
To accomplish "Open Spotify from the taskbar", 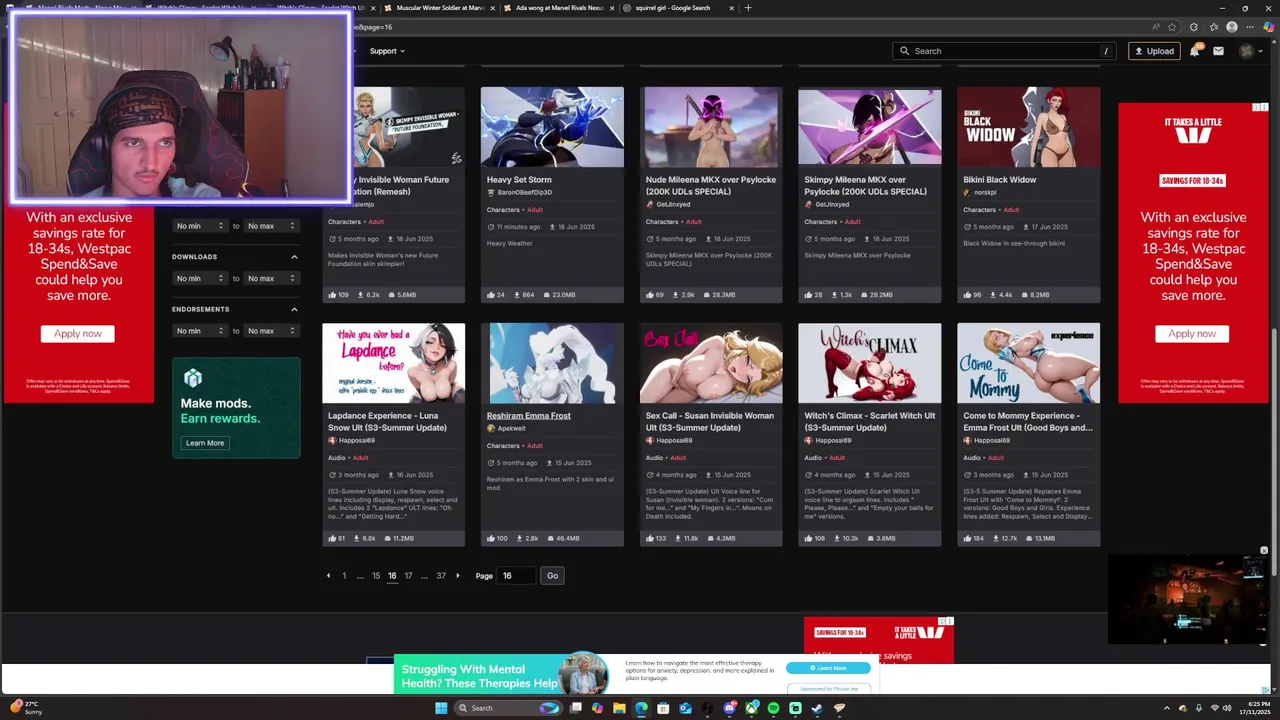I will 773,708.
